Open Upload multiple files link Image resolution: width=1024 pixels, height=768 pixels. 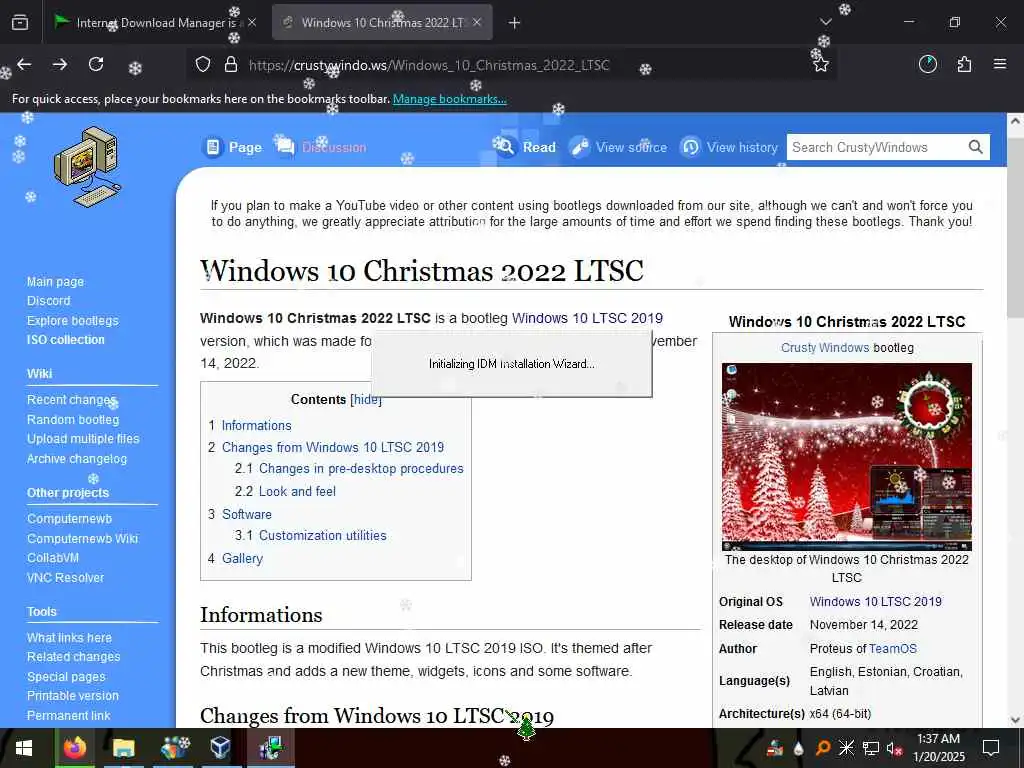coord(83,439)
